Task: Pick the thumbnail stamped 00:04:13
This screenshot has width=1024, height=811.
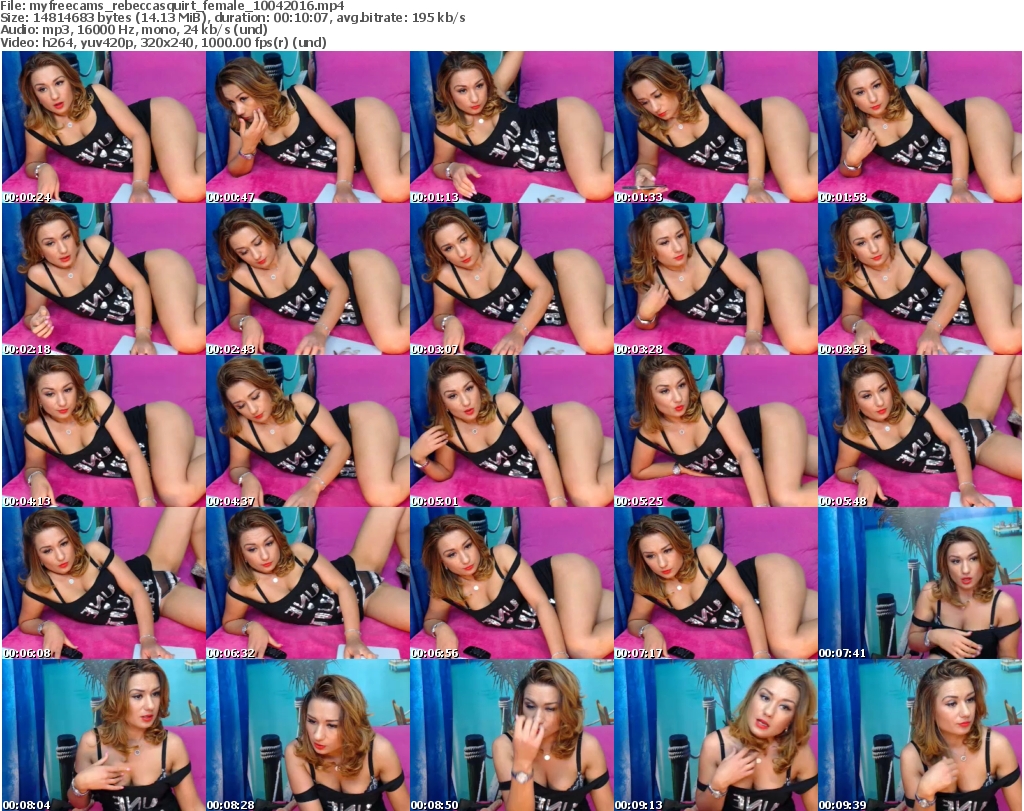Action: (104, 431)
